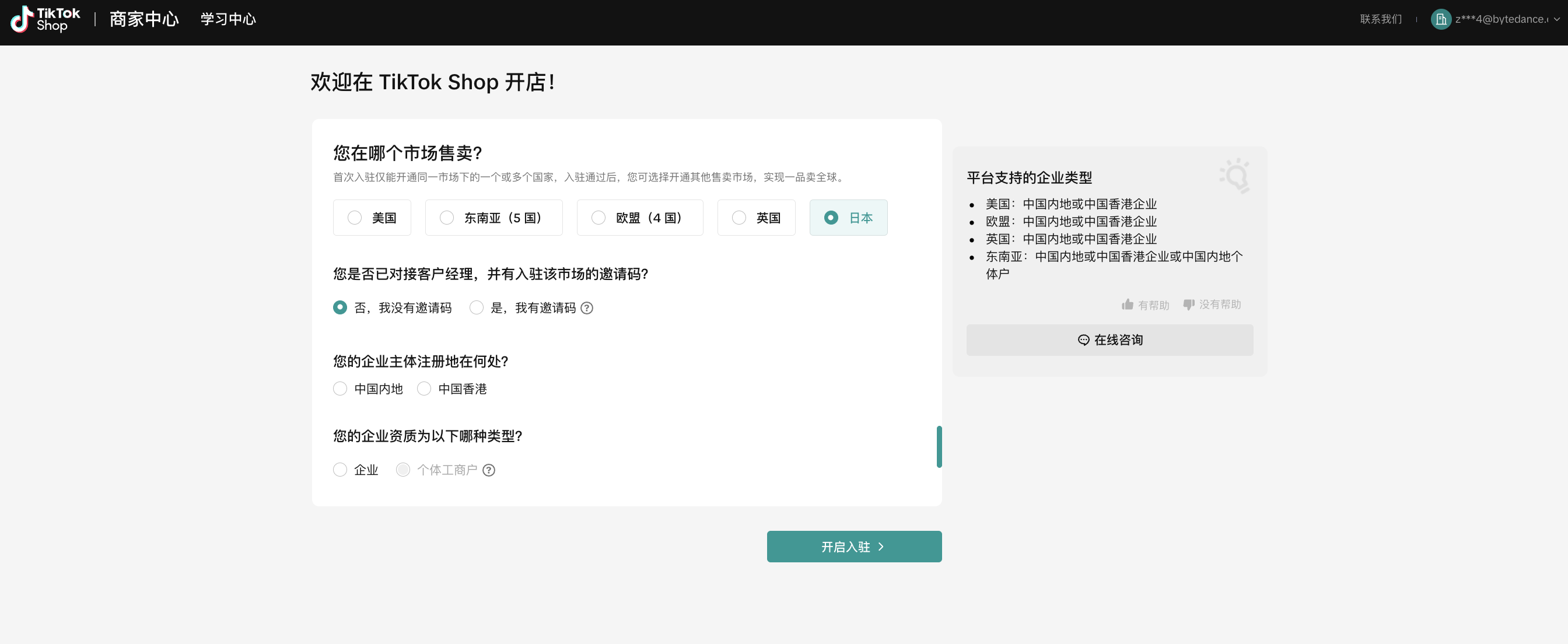Open 在线咨询 chat button
The width and height of the screenshot is (1568, 644).
(x=1109, y=339)
